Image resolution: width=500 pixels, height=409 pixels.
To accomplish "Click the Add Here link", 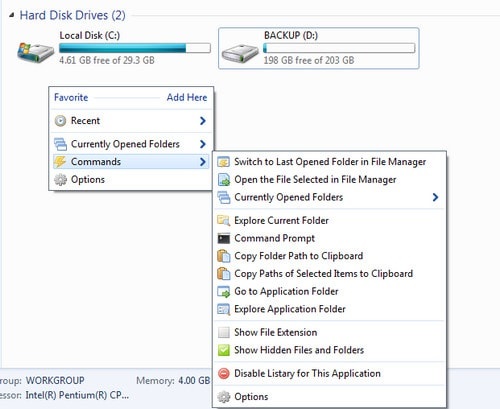I will tap(187, 97).
